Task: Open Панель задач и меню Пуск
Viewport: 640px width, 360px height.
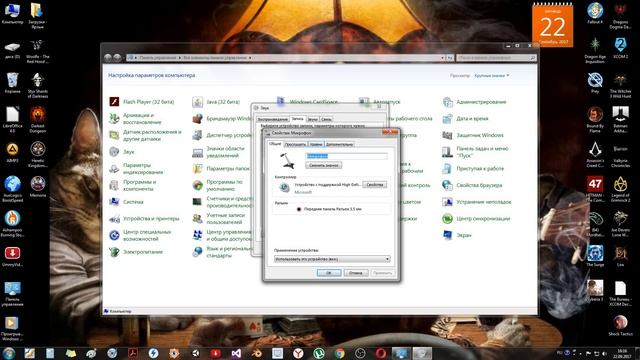Action: click(x=476, y=152)
